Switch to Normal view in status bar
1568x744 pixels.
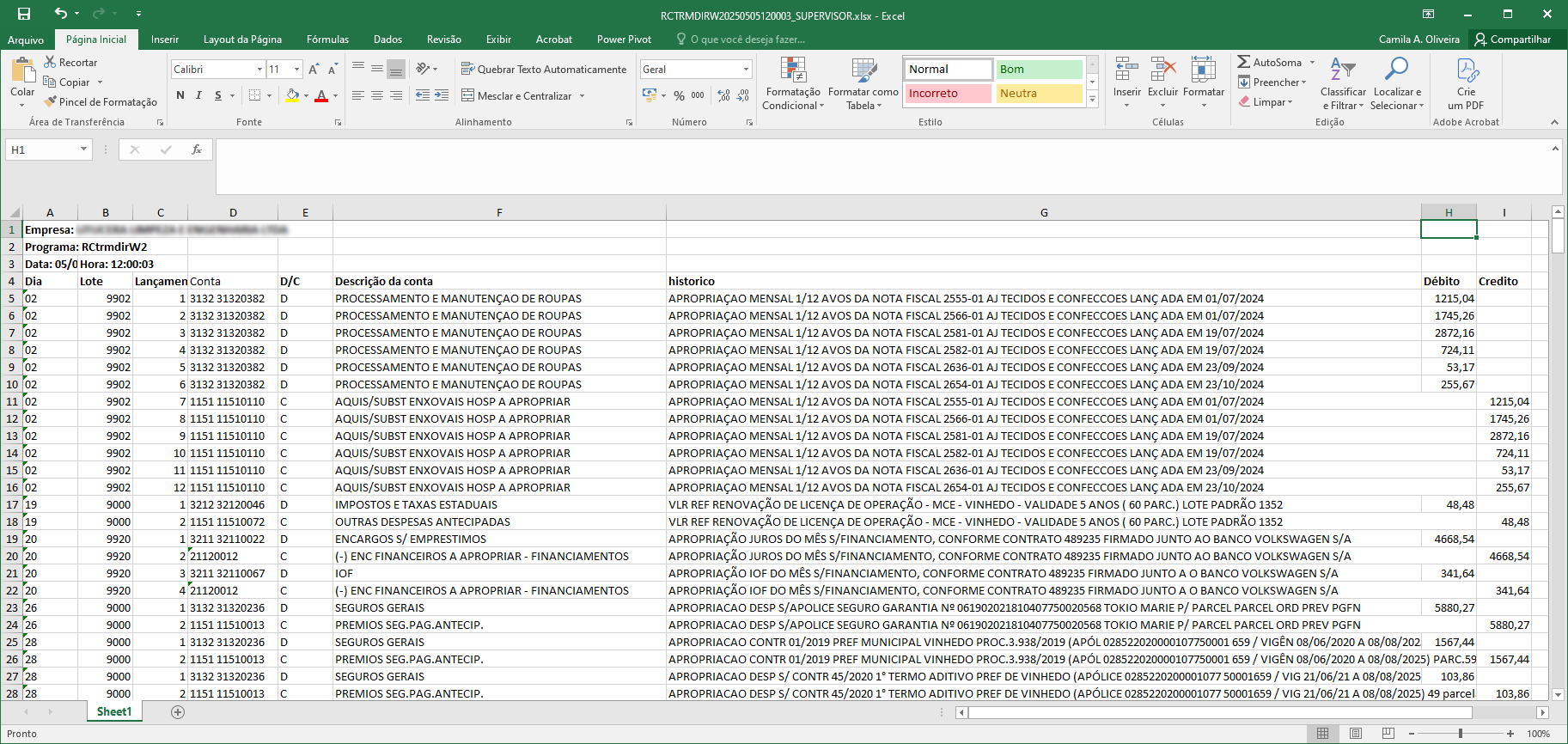tap(1323, 734)
